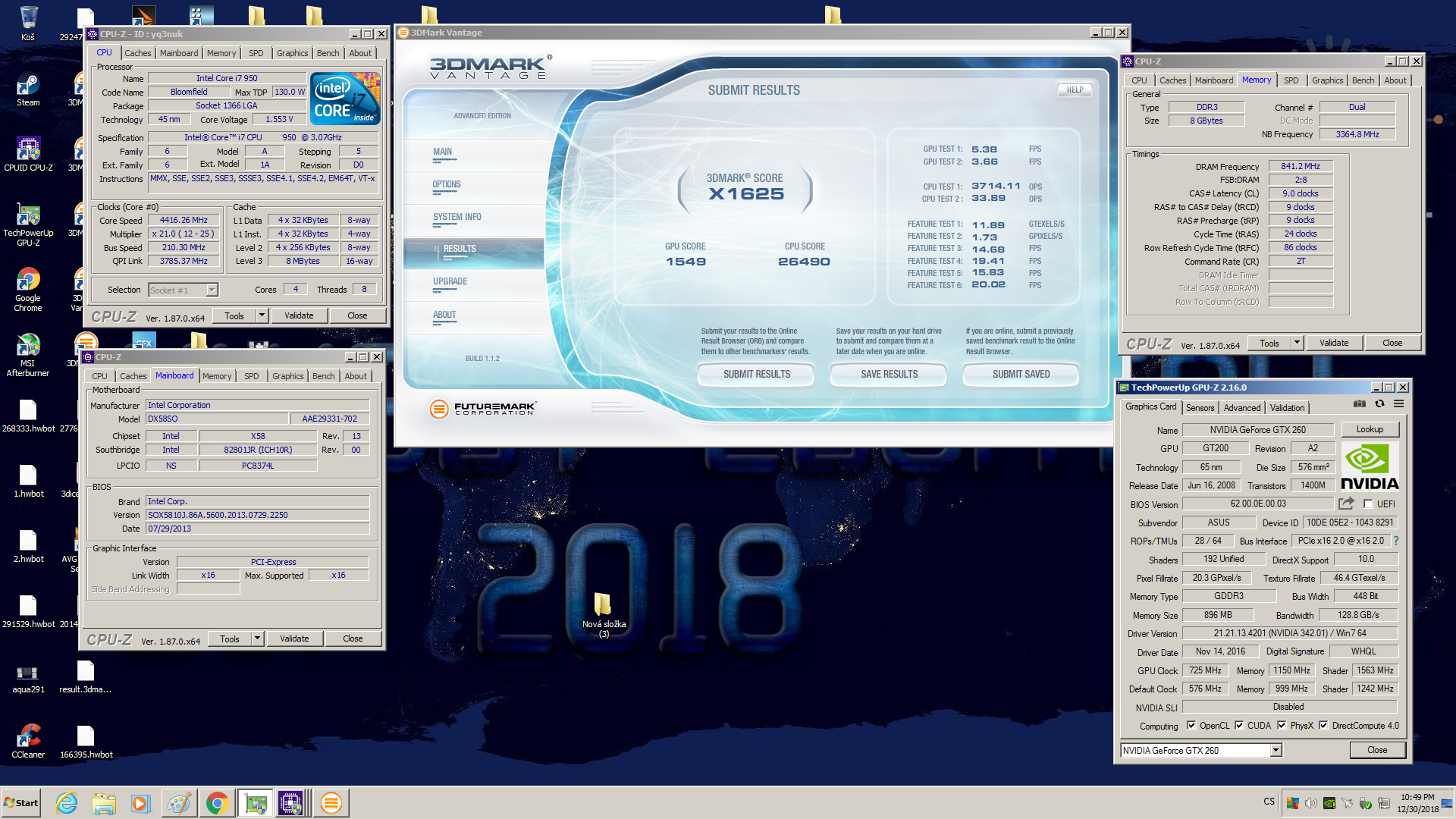Expand Tools arrow in the CPU tab CPU-Z window
Image resolution: width=1456 pixels, height=819 pixels.
point(262,315)
